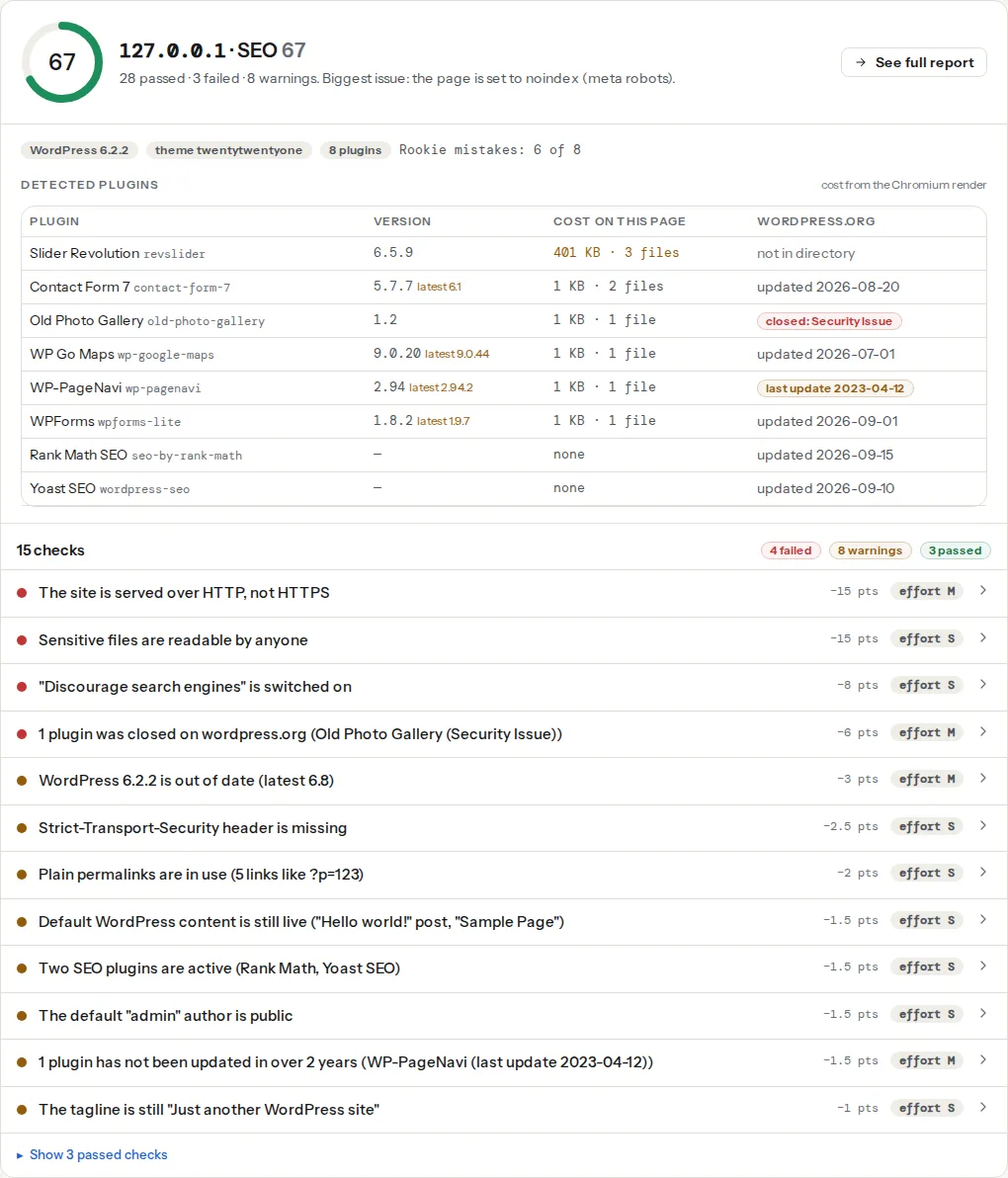
Task: Click amber dot beside tagline check
Action: click(x=22, y=1110)
